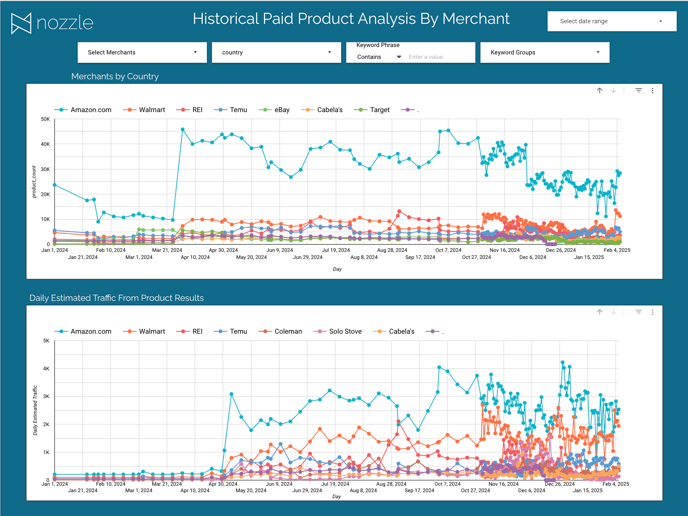The image size is (688, 516).
Task: Toggle Cabela's legend in Daily Traffic chart
Action: click(x=394, y=331)
